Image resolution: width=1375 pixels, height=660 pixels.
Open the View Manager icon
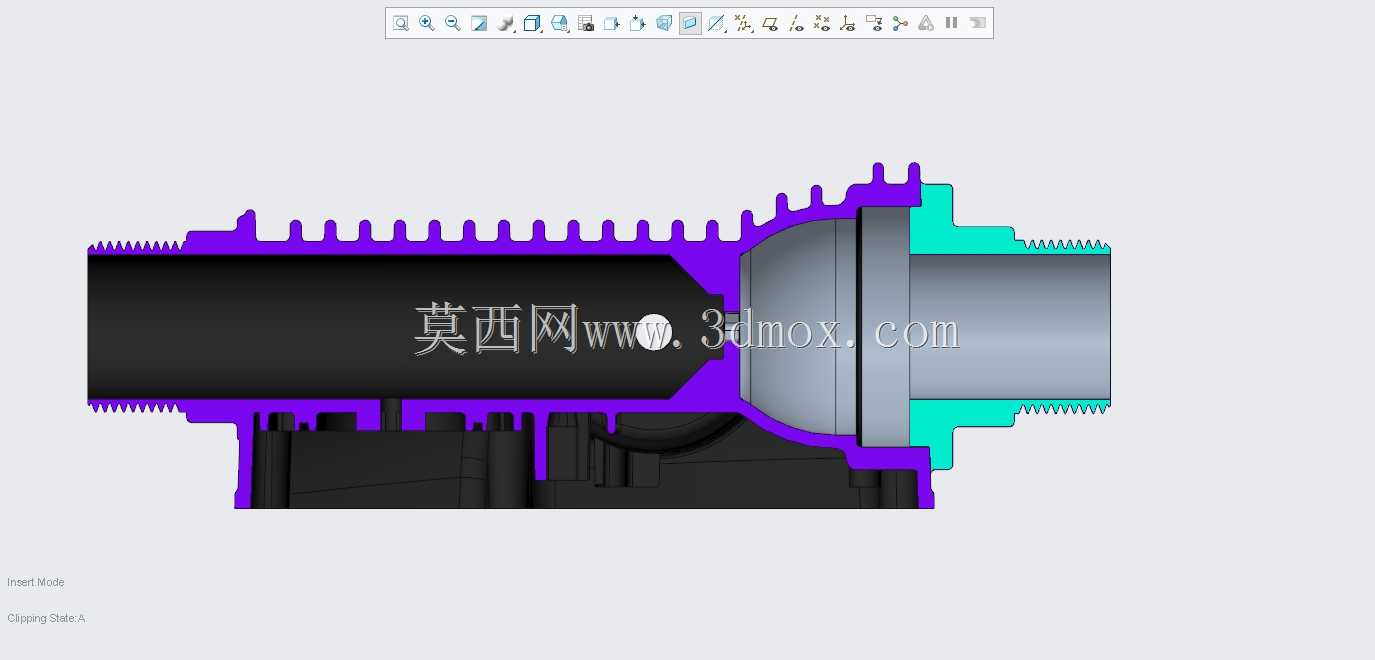(586, 23)
